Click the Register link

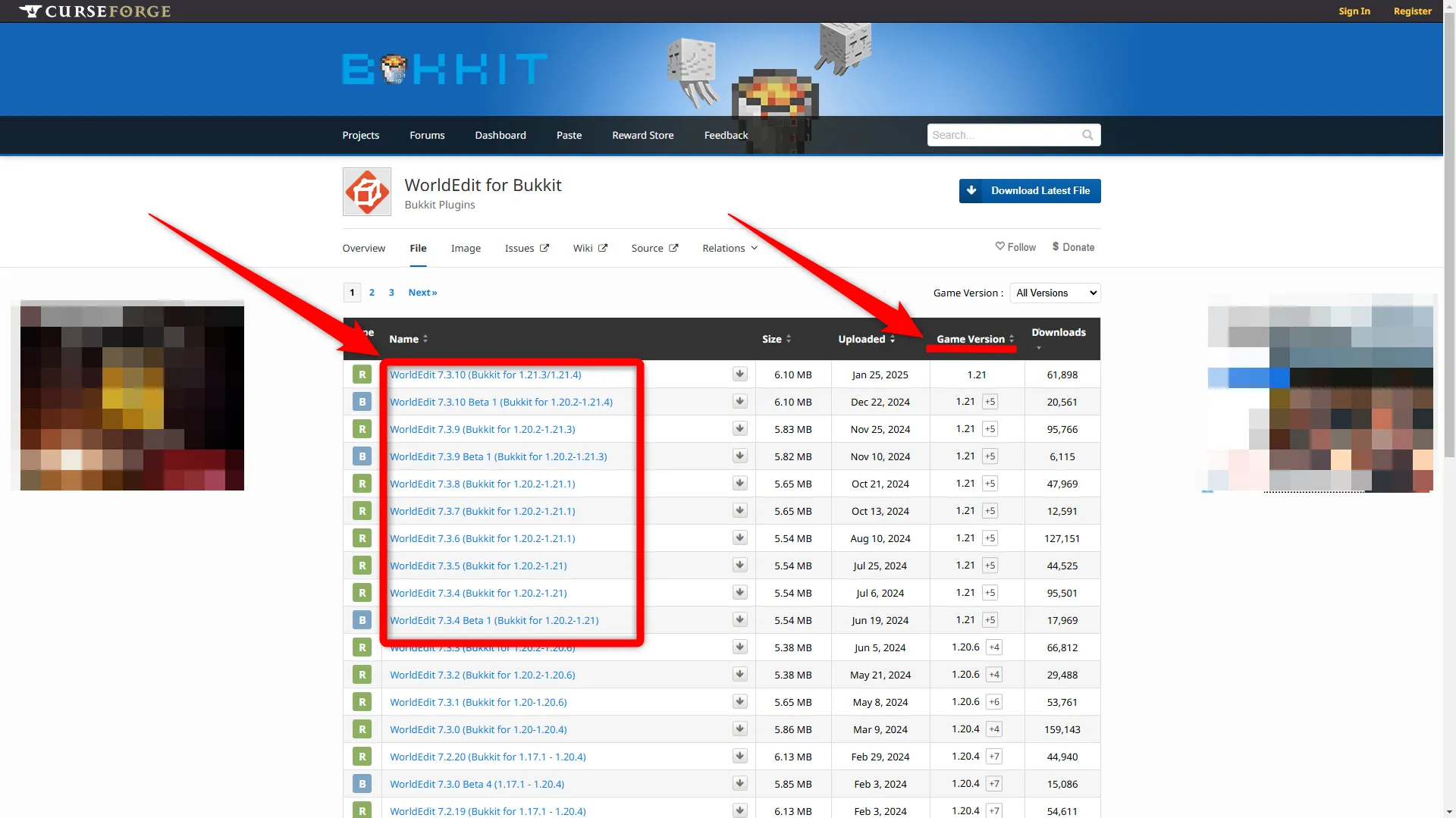(x=1413, y=11)
